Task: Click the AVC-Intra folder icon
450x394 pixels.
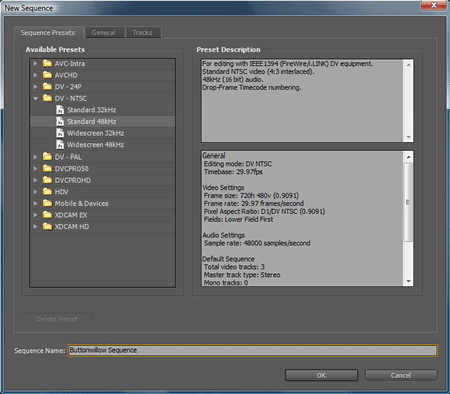Action: pos(47,63)
